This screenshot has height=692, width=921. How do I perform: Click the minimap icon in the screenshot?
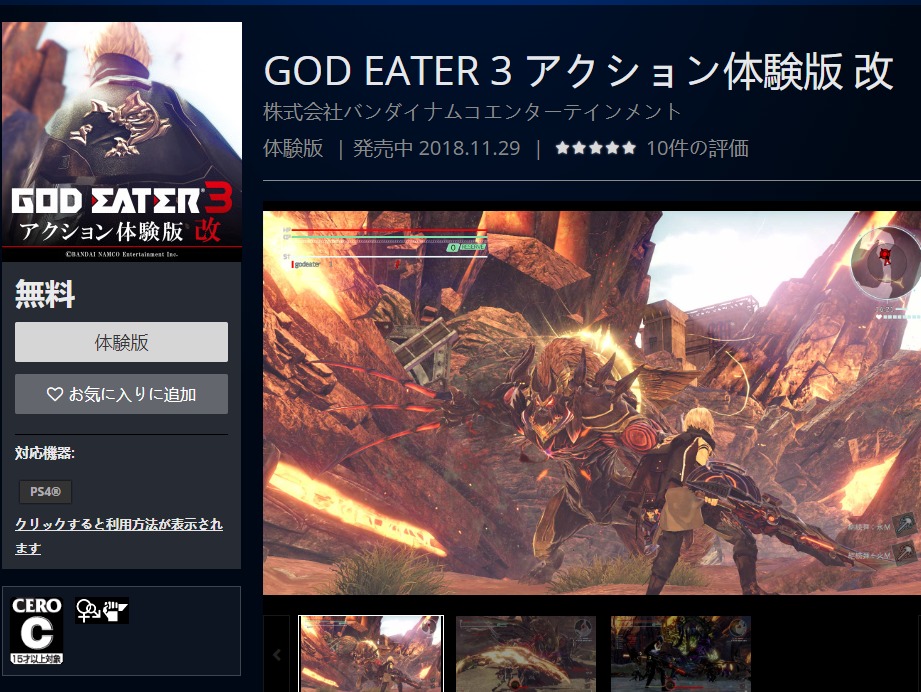[885, 263]
